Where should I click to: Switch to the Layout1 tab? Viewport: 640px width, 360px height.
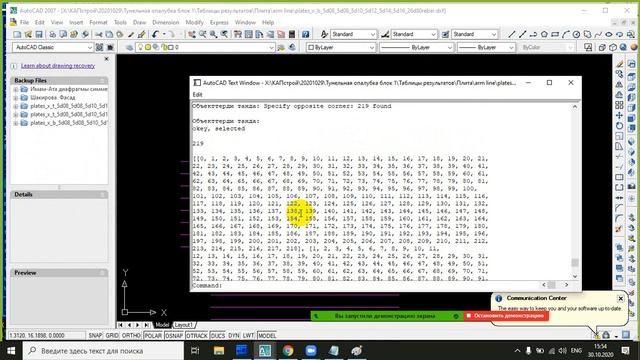pos(184,325)
